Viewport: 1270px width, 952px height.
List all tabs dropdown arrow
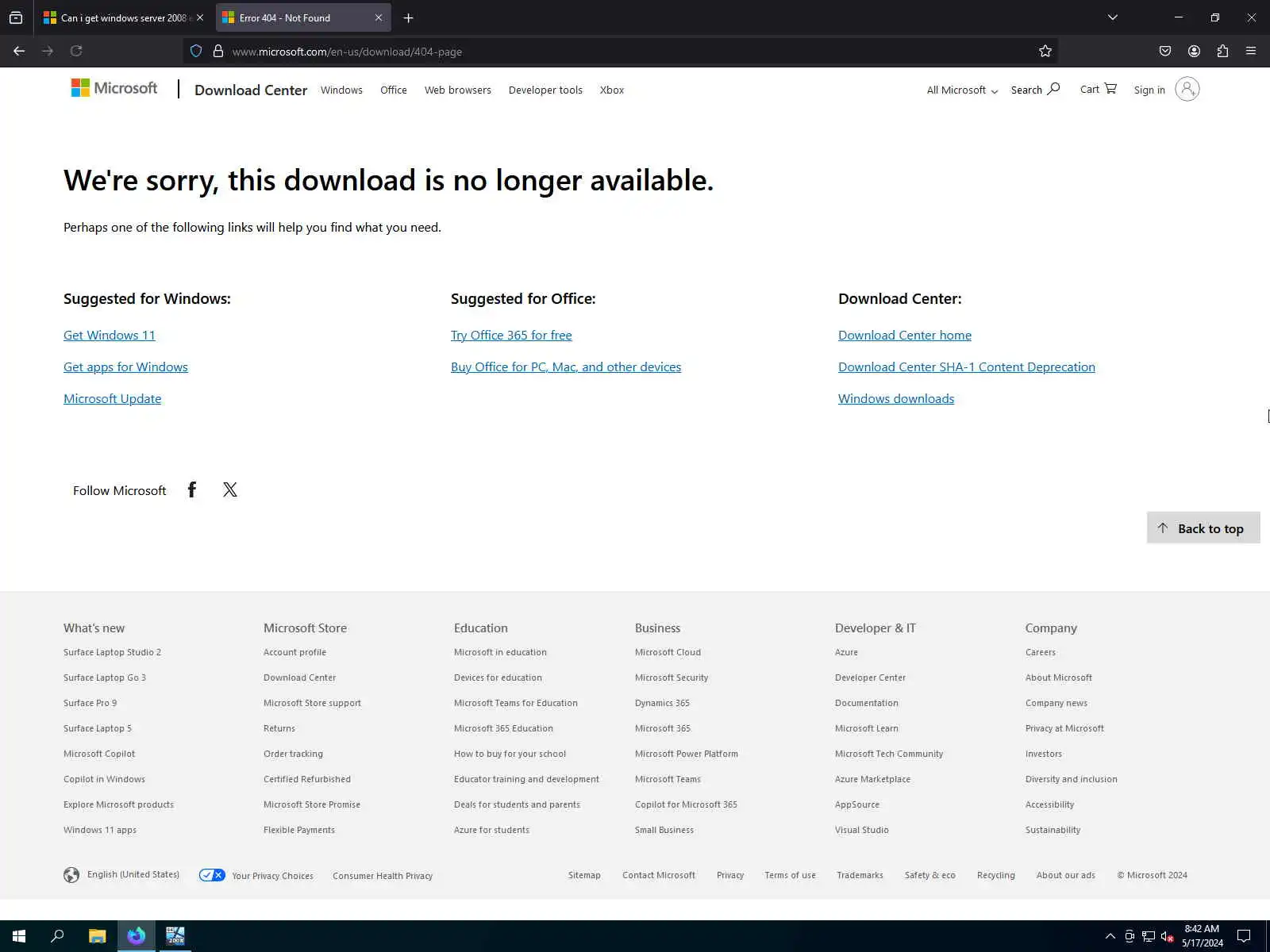click(1113, 17)
